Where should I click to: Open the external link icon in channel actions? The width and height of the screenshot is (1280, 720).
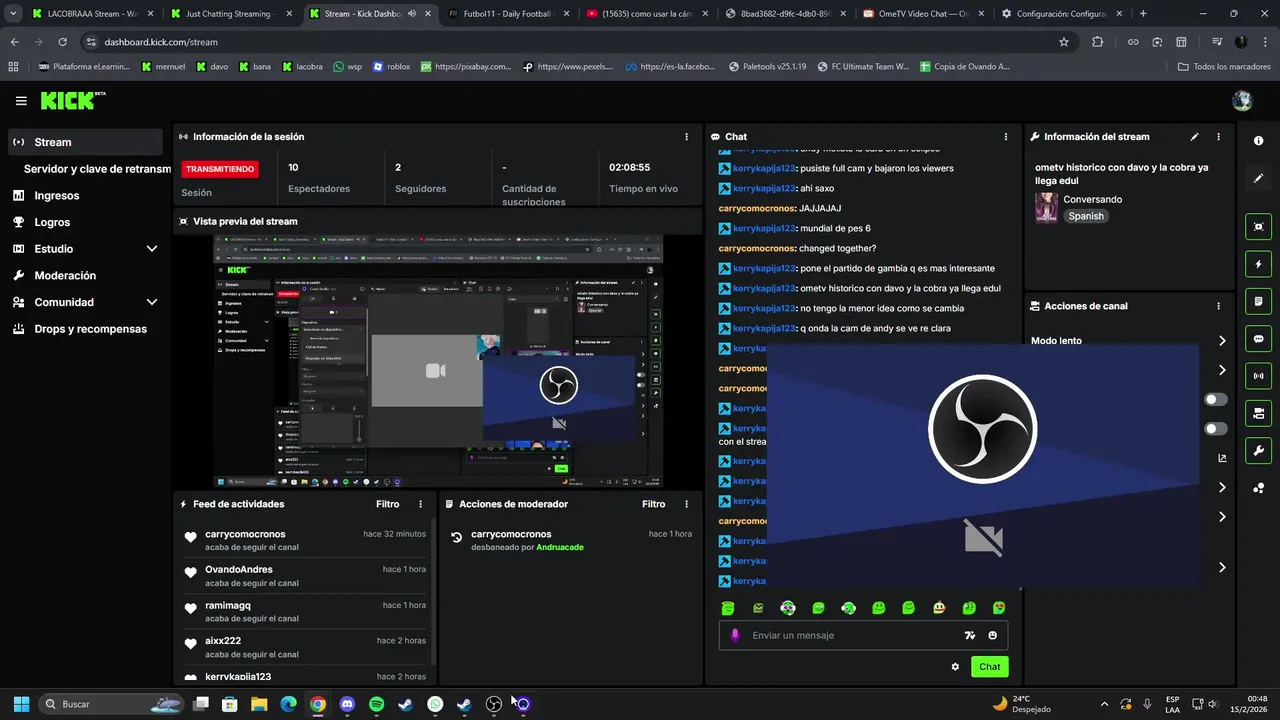(1222, 459)
